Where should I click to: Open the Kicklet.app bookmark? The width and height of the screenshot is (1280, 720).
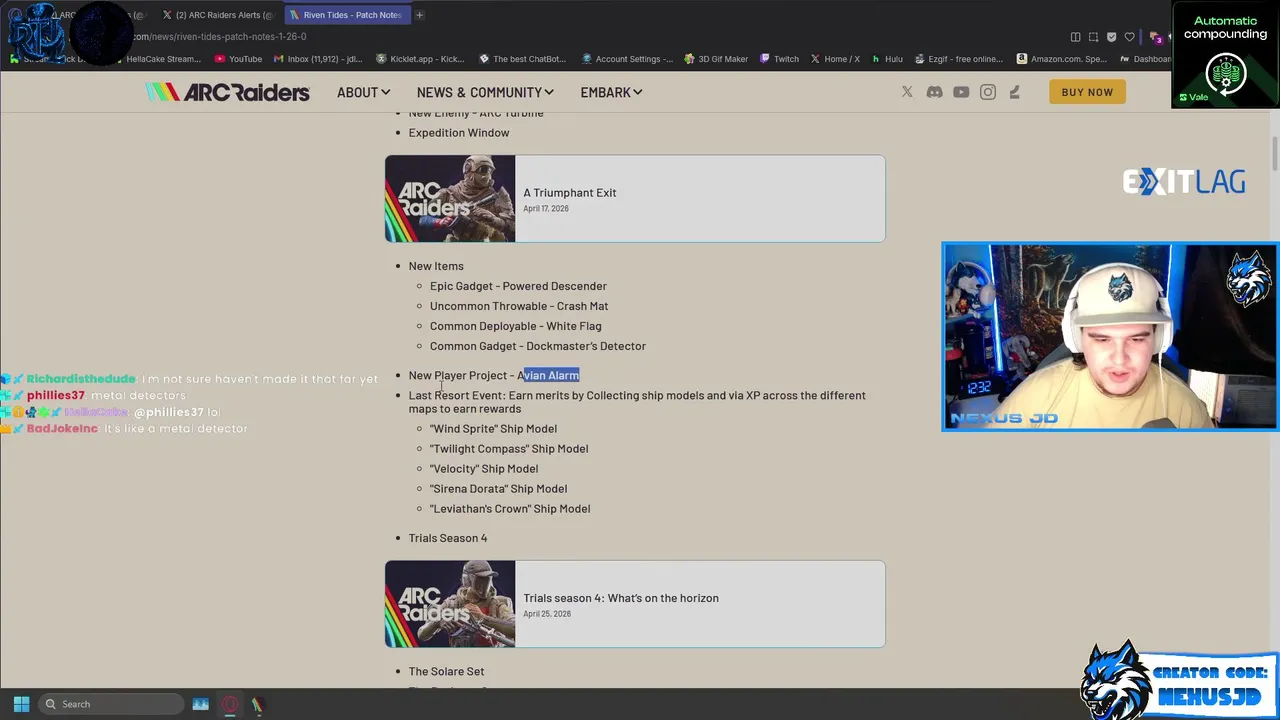[421, 59]
